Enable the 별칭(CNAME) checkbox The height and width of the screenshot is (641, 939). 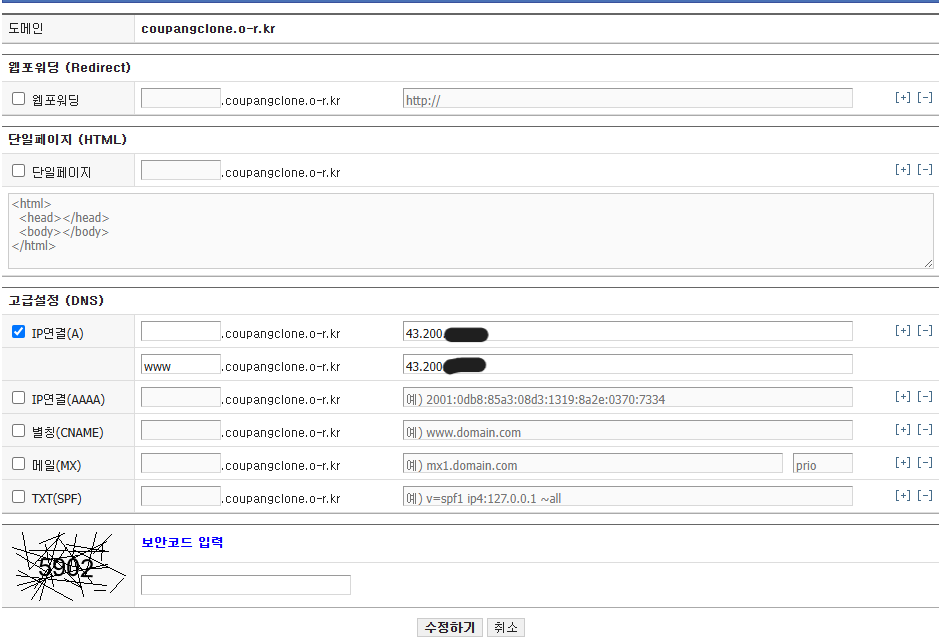point(19,431)
